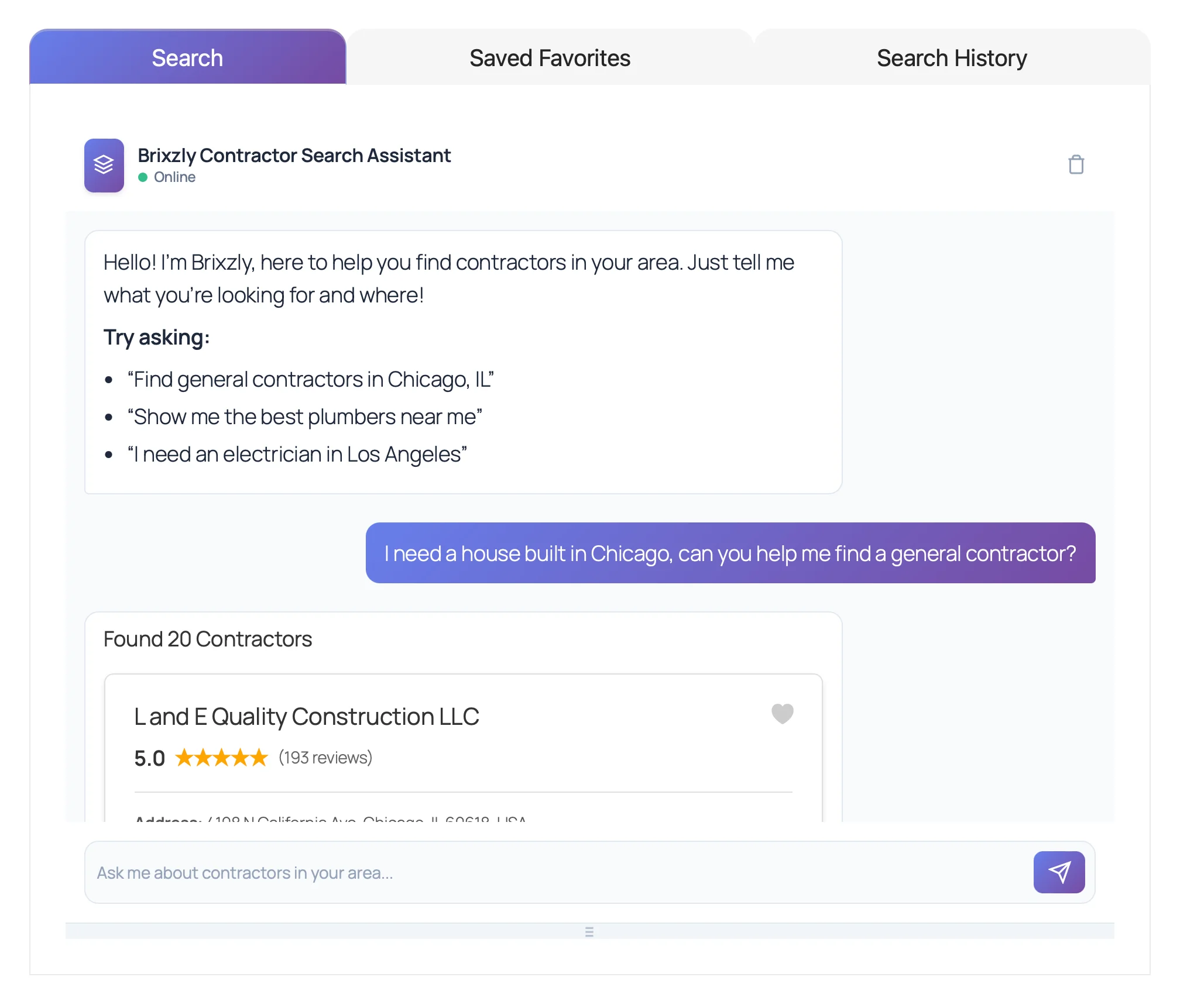Image resolution: width=1187 pixels, height=1008 pixels.
Task: Select the "electrician in Los Angeles" suggestion
Action: coord(297,455)
